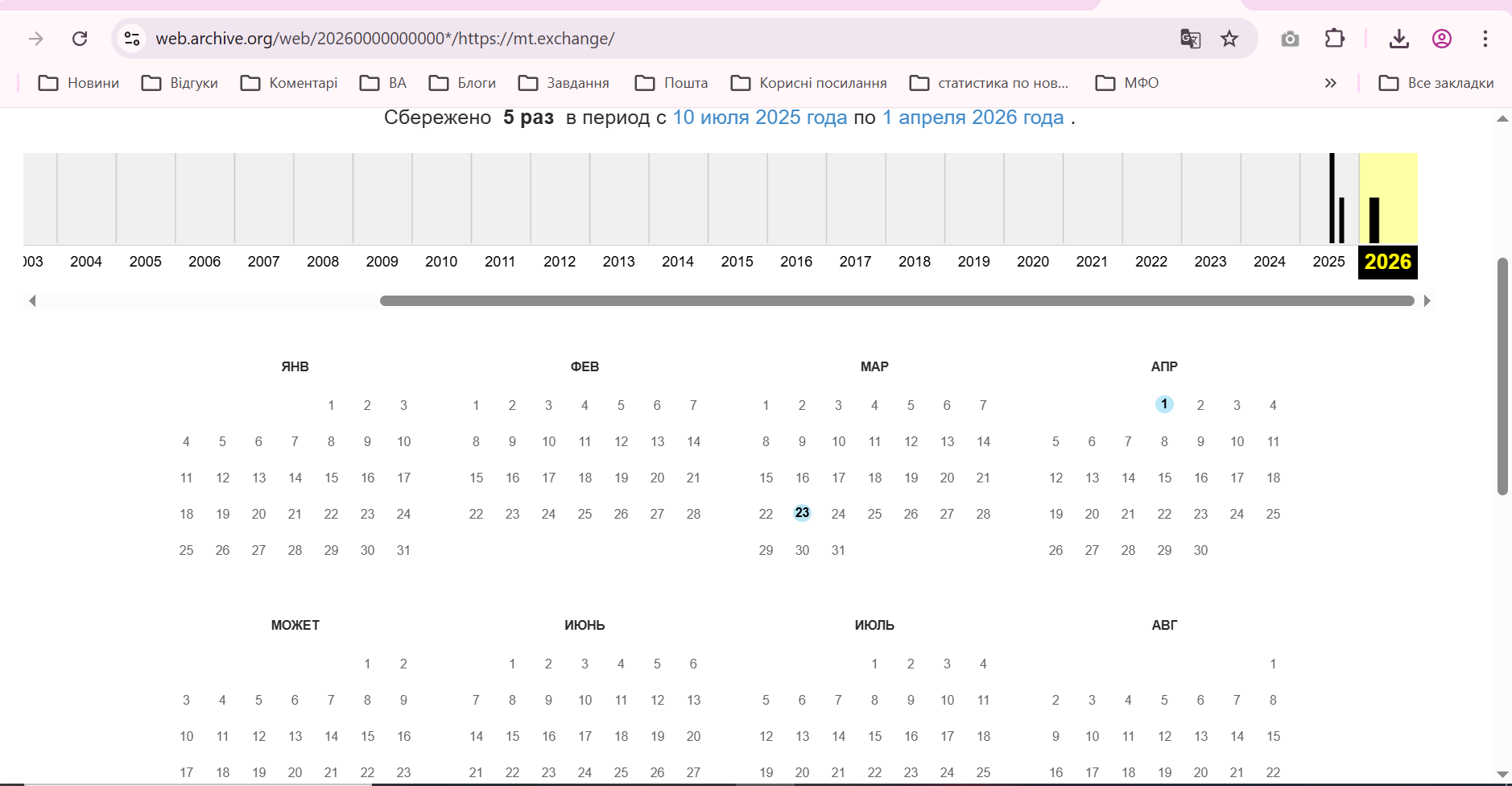Open the Chrome three-dot menu

[x=1485, y=39]
